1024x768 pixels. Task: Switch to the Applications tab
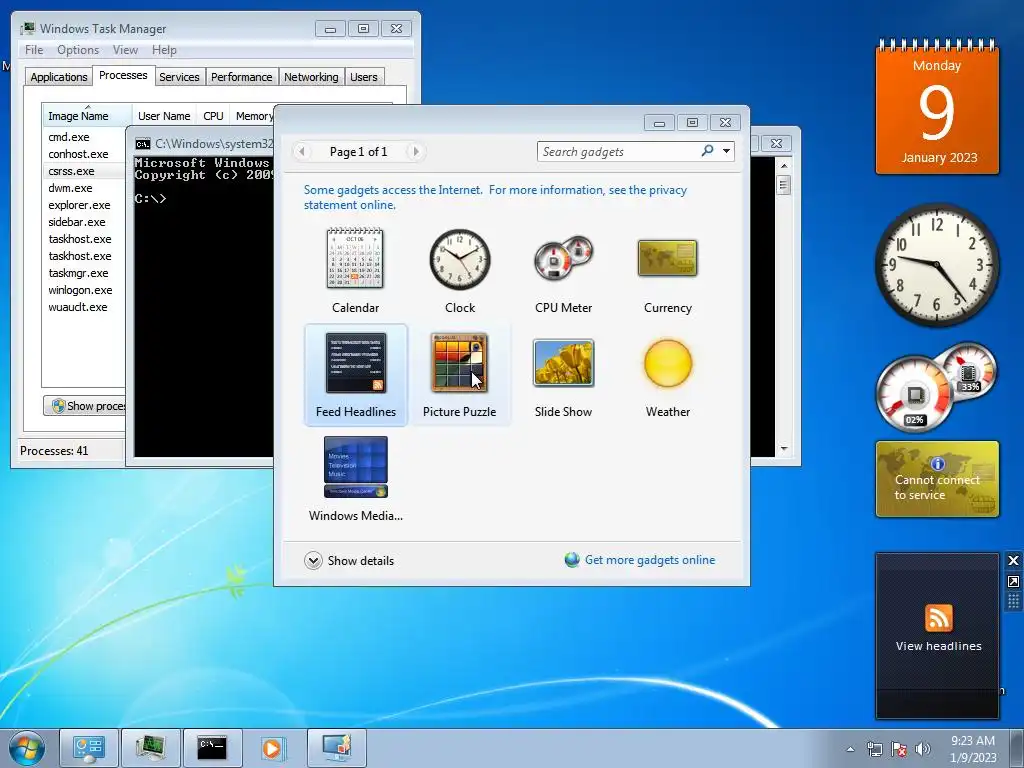59,77
